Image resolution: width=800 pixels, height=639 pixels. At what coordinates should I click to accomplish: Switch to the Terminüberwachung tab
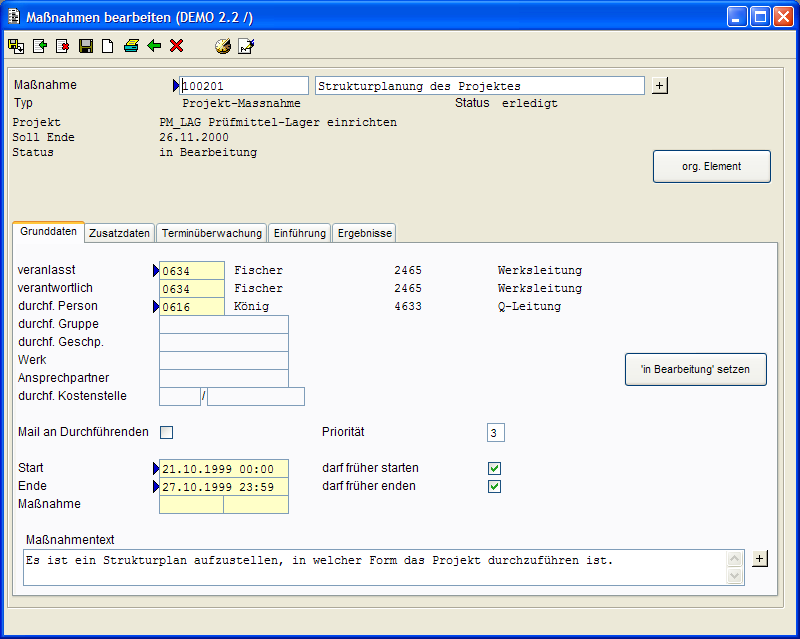click(x=211, y=233)
